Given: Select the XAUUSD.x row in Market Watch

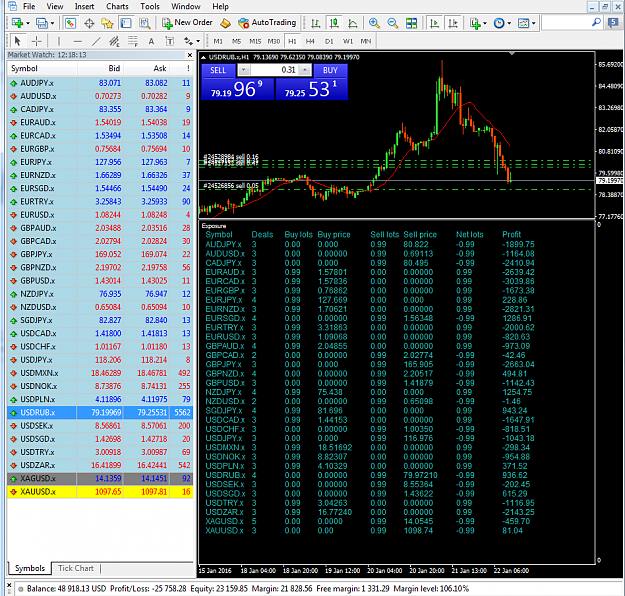Looking at the screenshot, I should (x=100, y=492).
